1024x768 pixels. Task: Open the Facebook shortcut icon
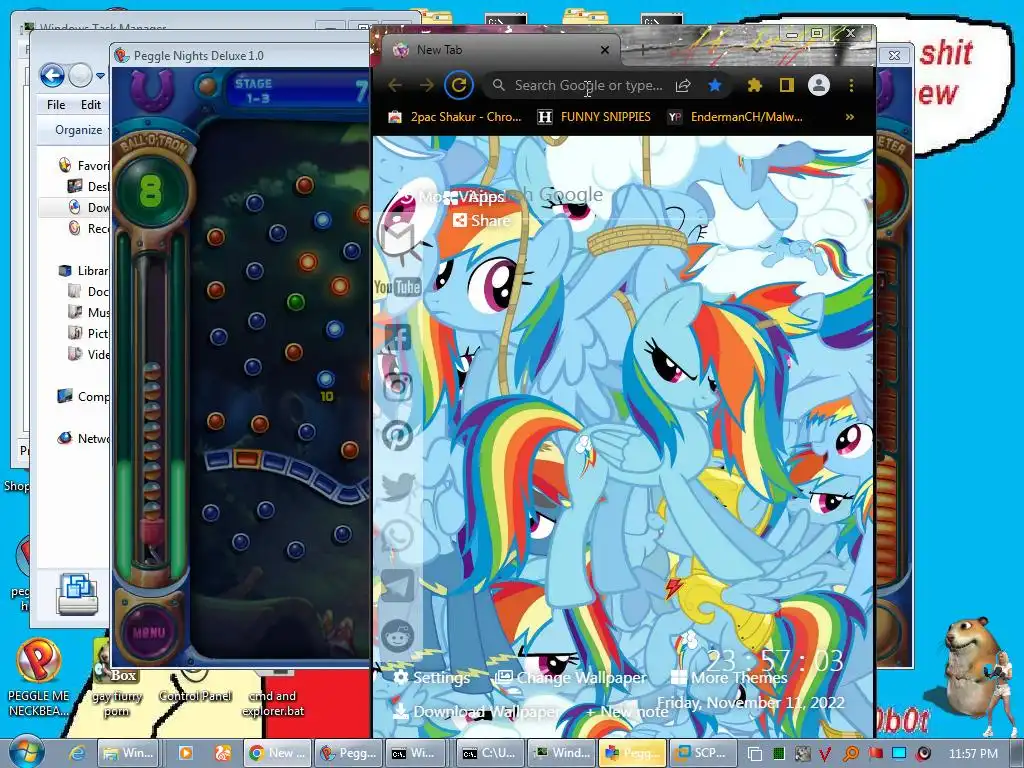[x=398, y=338]
